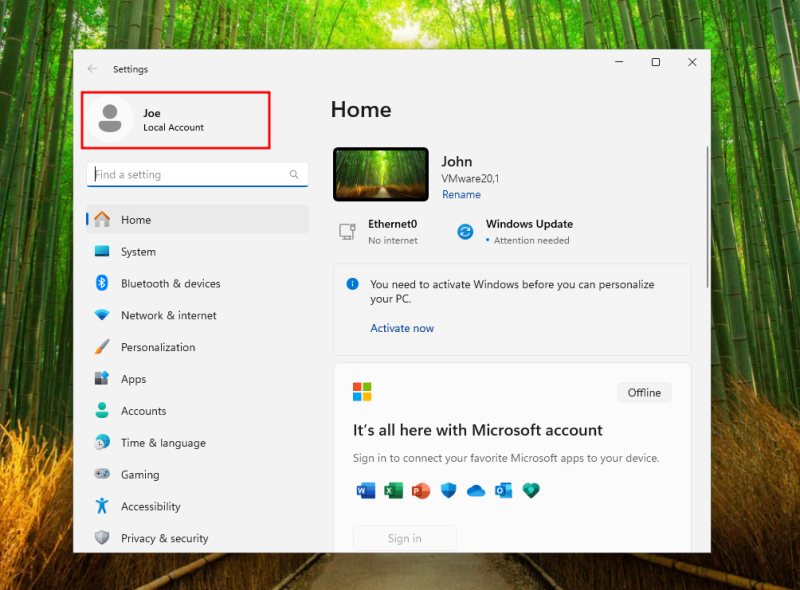Click the Offline status badge
The height and width of the screenshot is (590, 800).
point(644,393)
